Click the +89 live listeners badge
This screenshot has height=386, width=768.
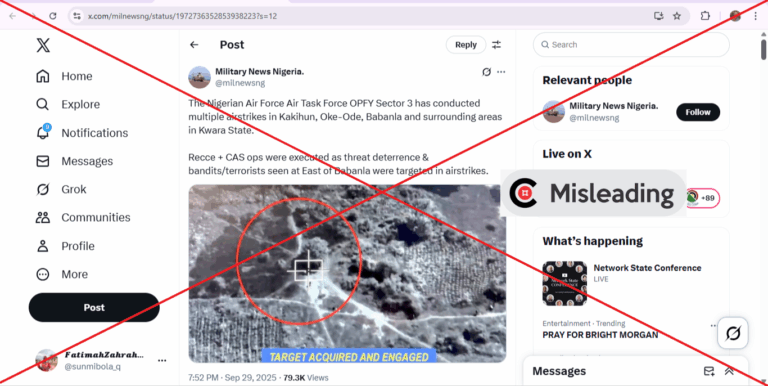point(703,198)
